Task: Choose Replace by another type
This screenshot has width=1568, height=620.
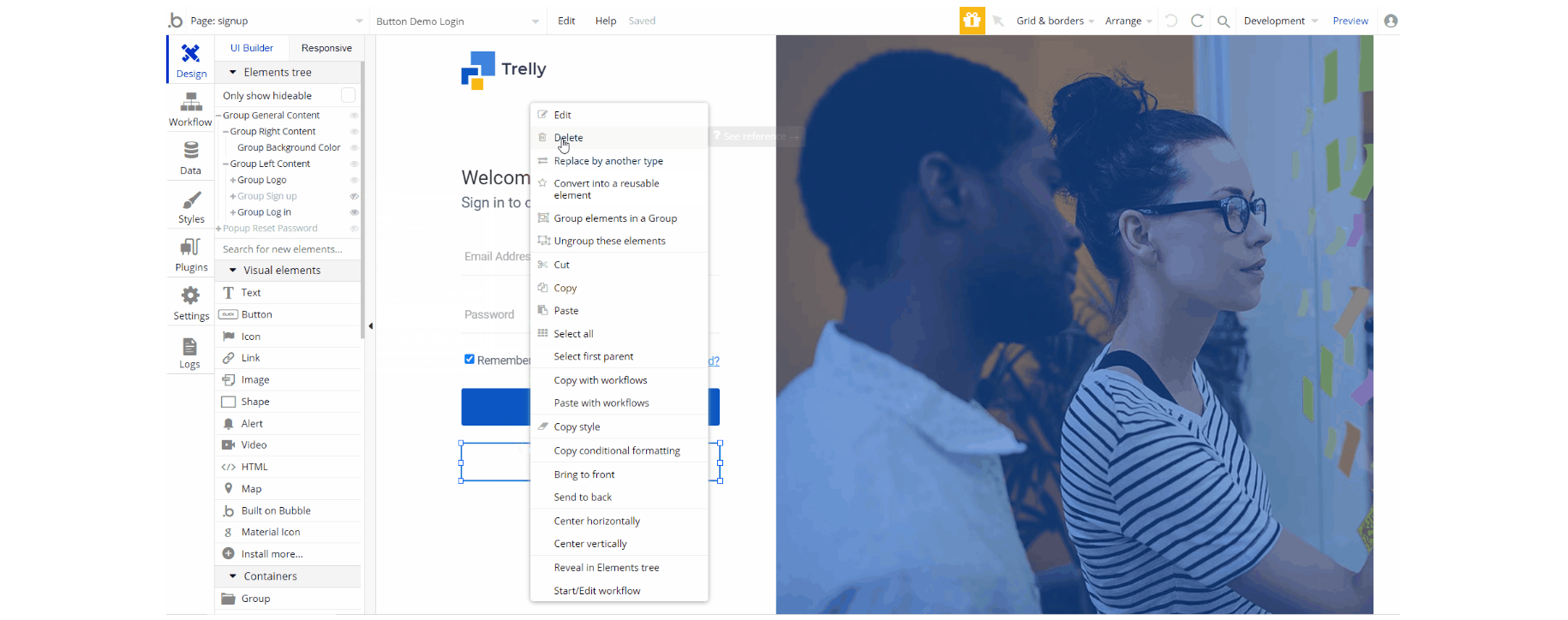Action: point(619,161)
